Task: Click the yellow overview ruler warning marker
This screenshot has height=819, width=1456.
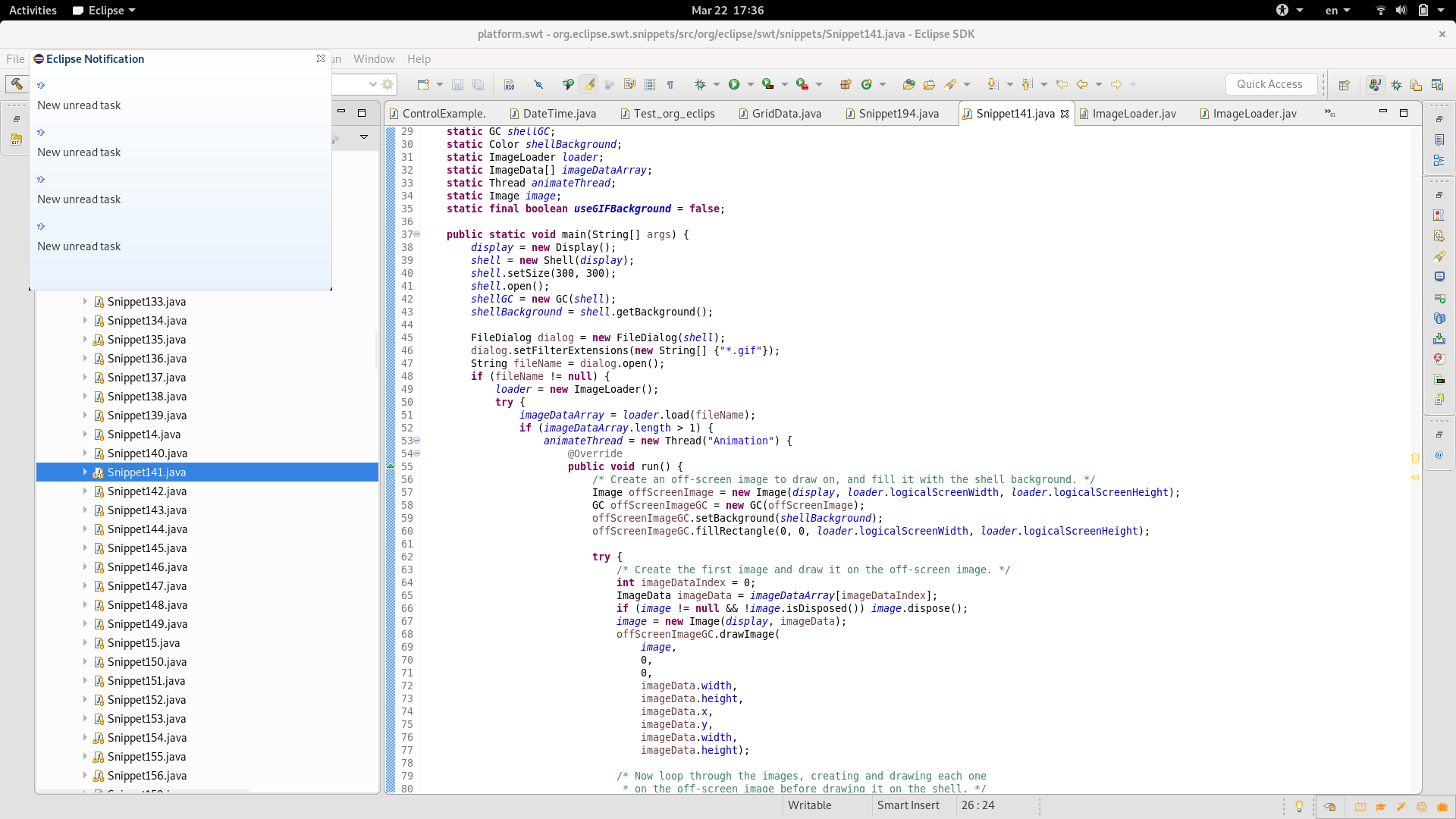Action: click(x=1415, y=458)
